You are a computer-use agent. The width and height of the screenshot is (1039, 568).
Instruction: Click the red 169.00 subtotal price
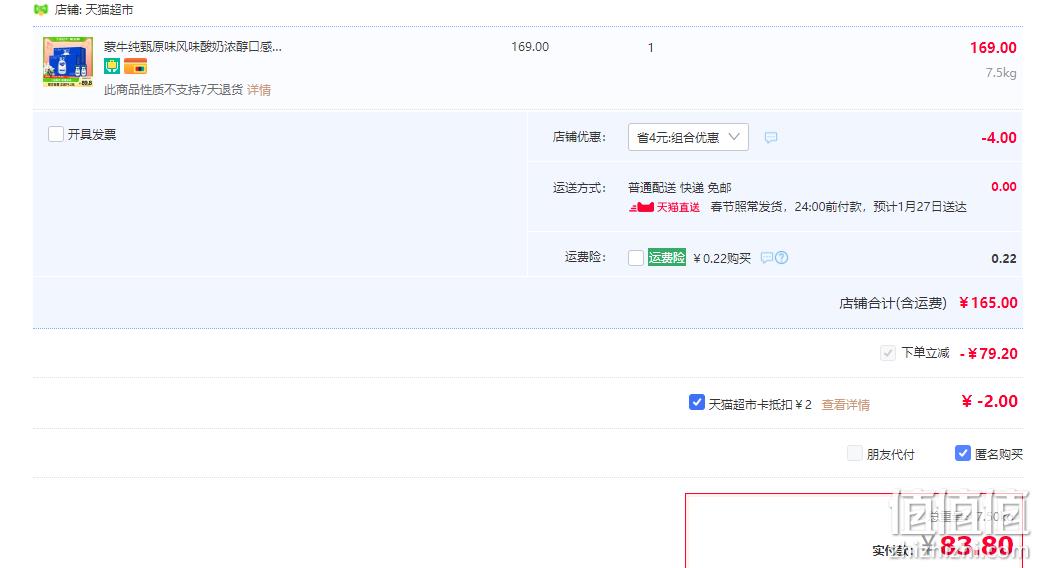pyautogui.click(x=993, y=48)
